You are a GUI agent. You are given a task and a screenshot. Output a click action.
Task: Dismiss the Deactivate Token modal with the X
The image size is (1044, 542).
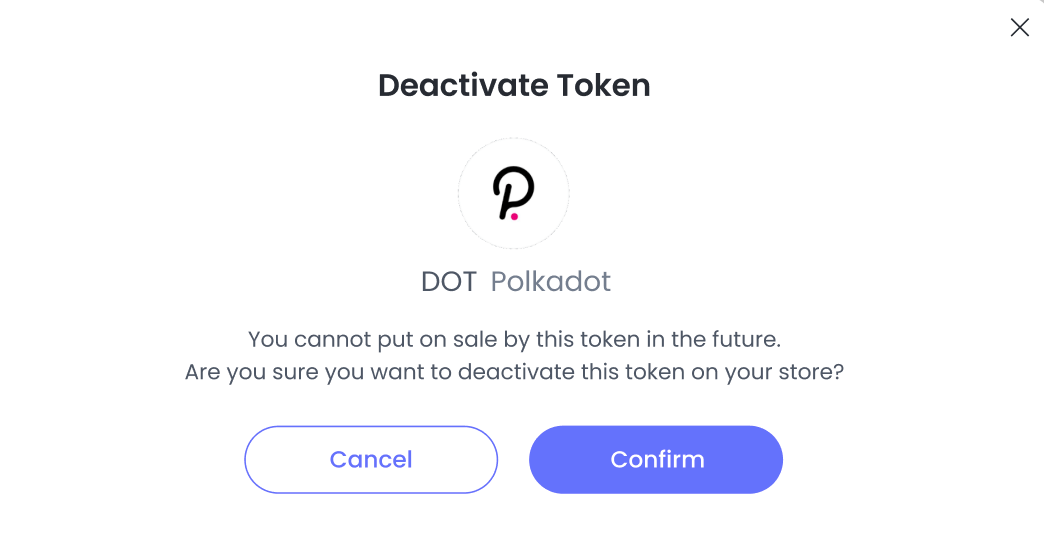click(1019, 27)
